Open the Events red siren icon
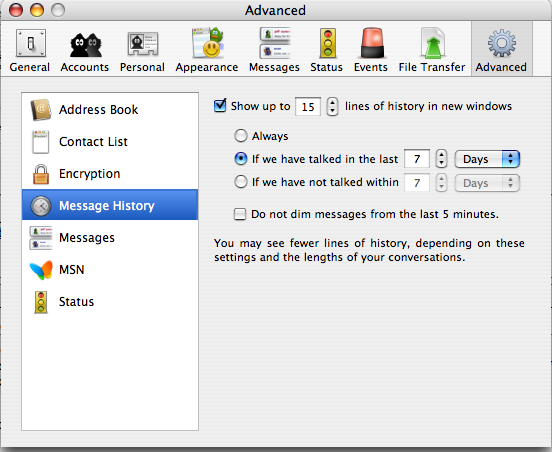The height and width of the screenshot is (452, 552). click(372, 43)
